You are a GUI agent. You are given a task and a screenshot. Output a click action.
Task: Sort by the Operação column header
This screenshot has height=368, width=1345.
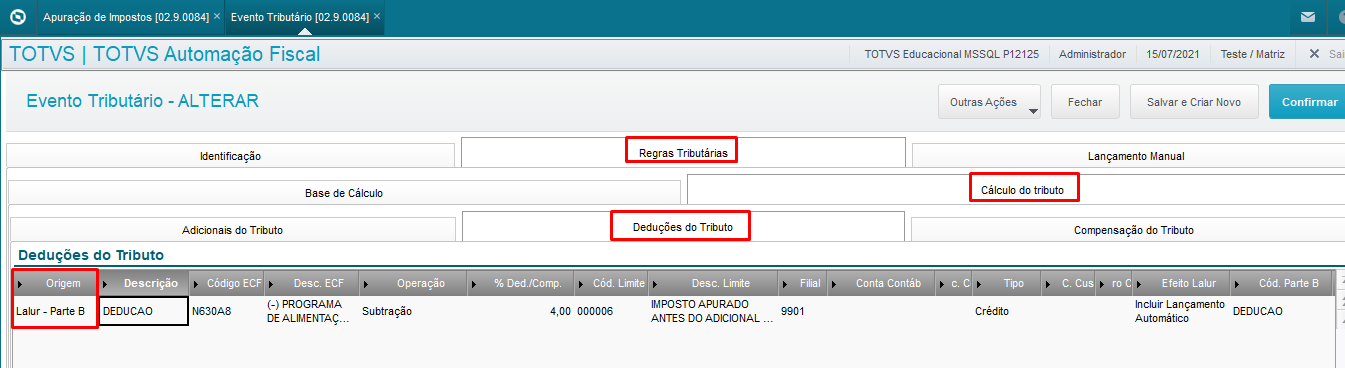(414, 283)
